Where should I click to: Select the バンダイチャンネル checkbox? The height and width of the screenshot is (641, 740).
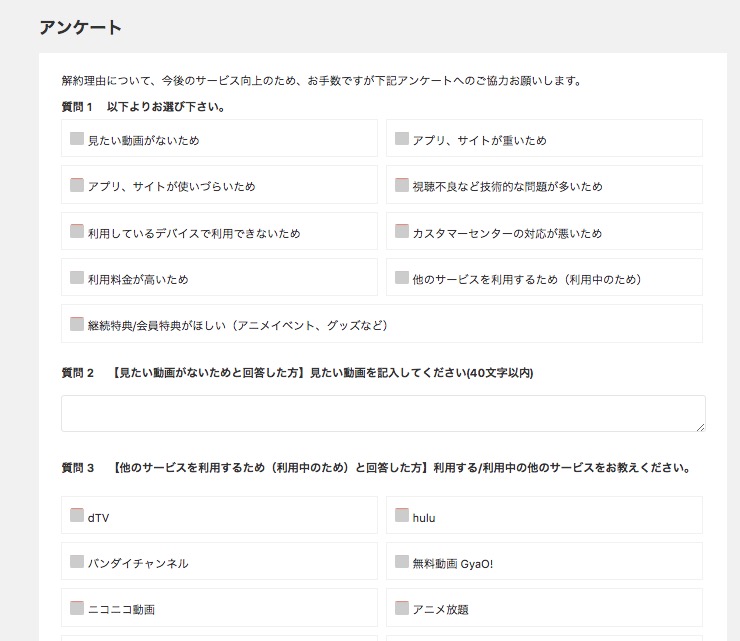point(77,561)
